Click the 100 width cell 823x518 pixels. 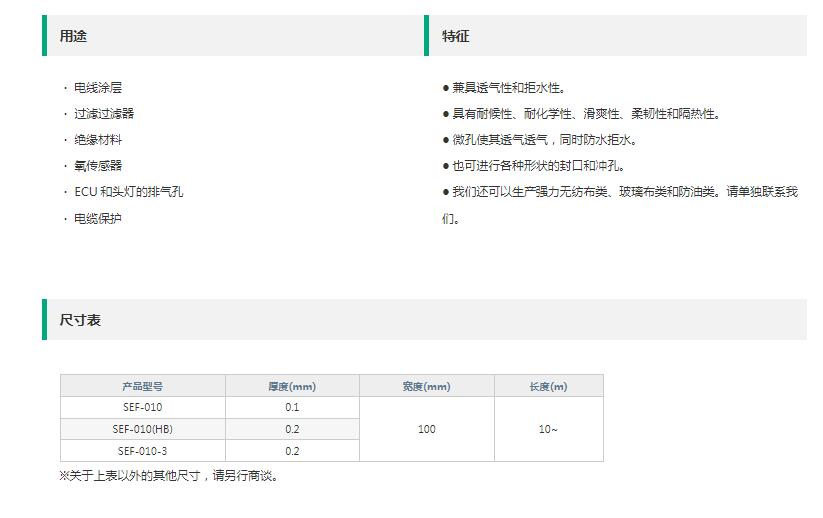pyautogui.click(x=427, y=429)
